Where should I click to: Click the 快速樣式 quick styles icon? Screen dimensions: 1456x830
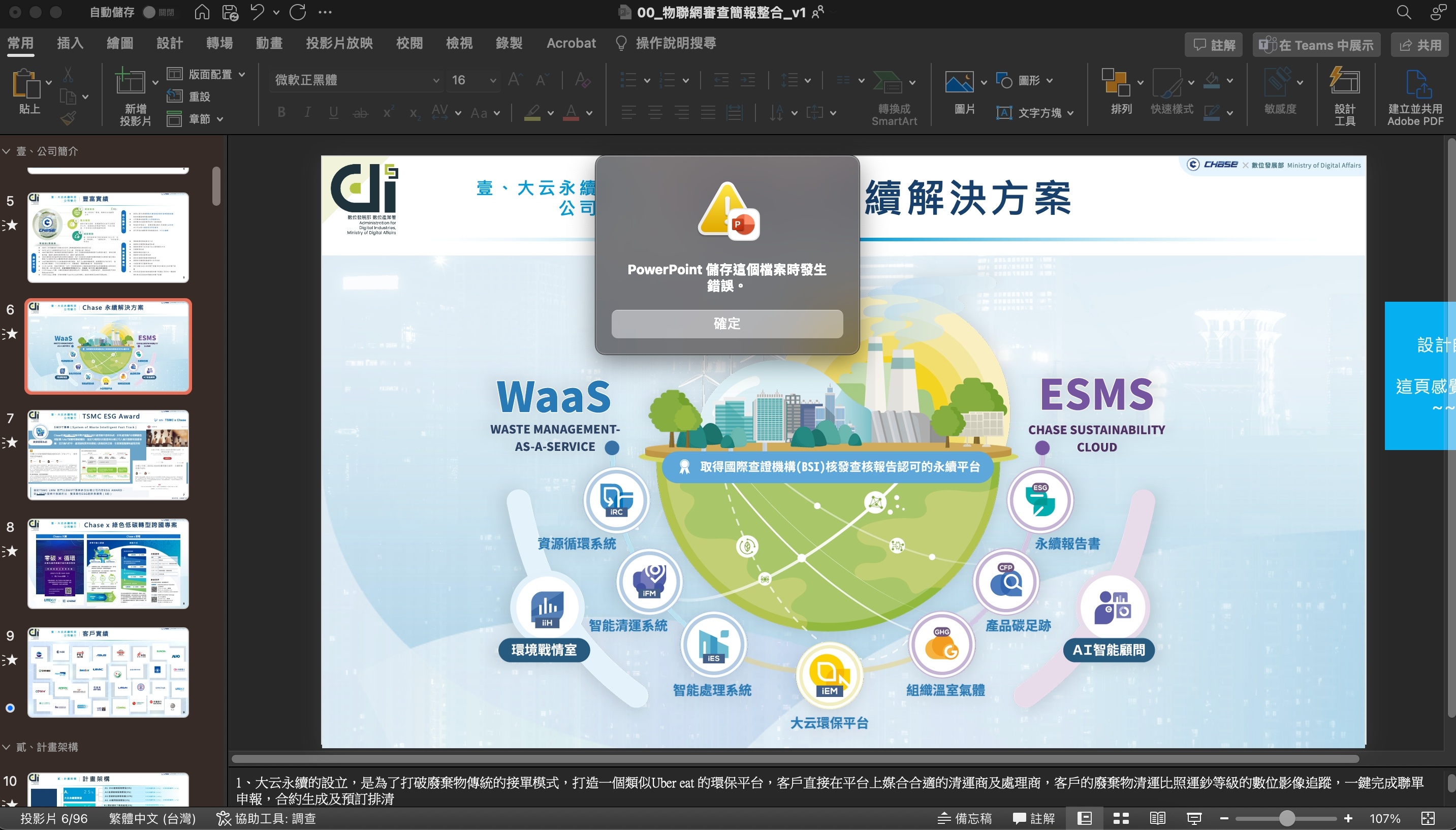1167,83
